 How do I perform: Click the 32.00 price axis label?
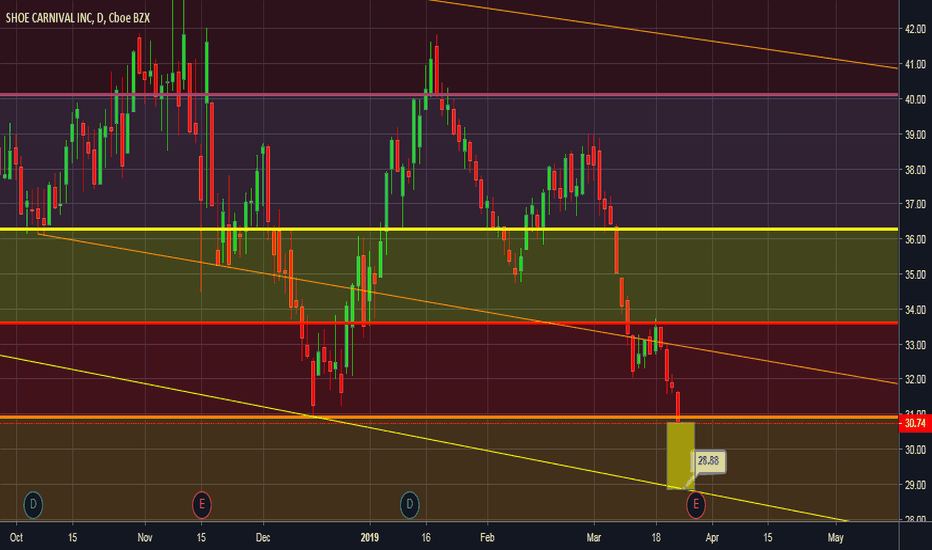915,379
